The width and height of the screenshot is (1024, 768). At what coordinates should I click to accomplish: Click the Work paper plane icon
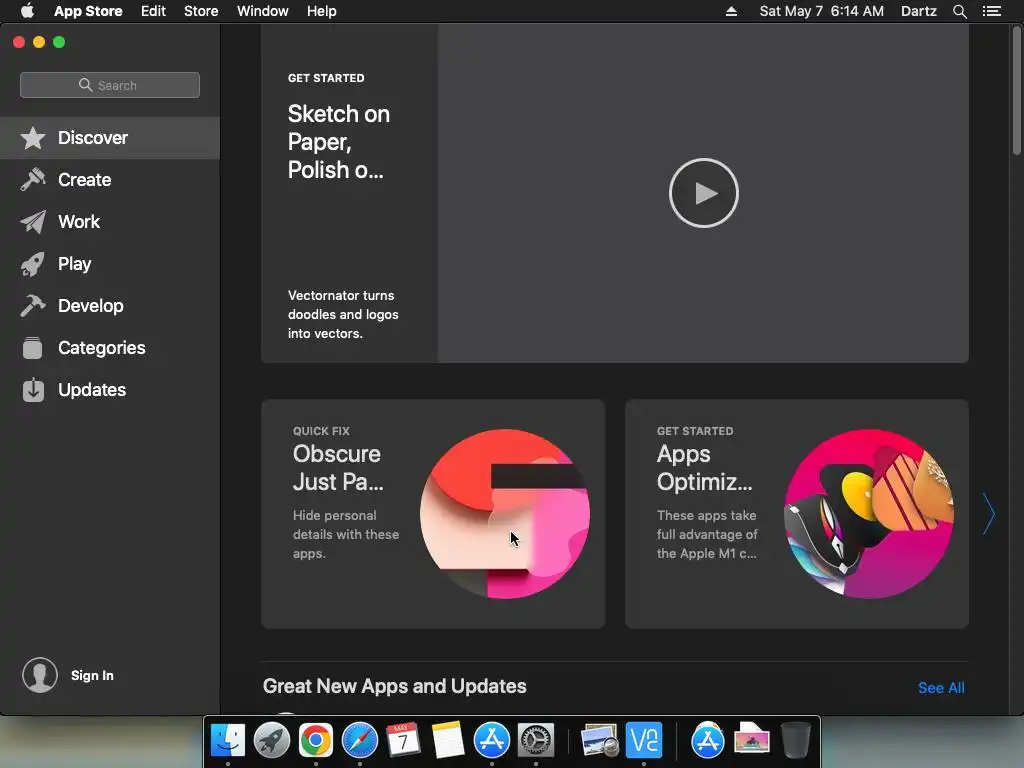click(33, 222)
